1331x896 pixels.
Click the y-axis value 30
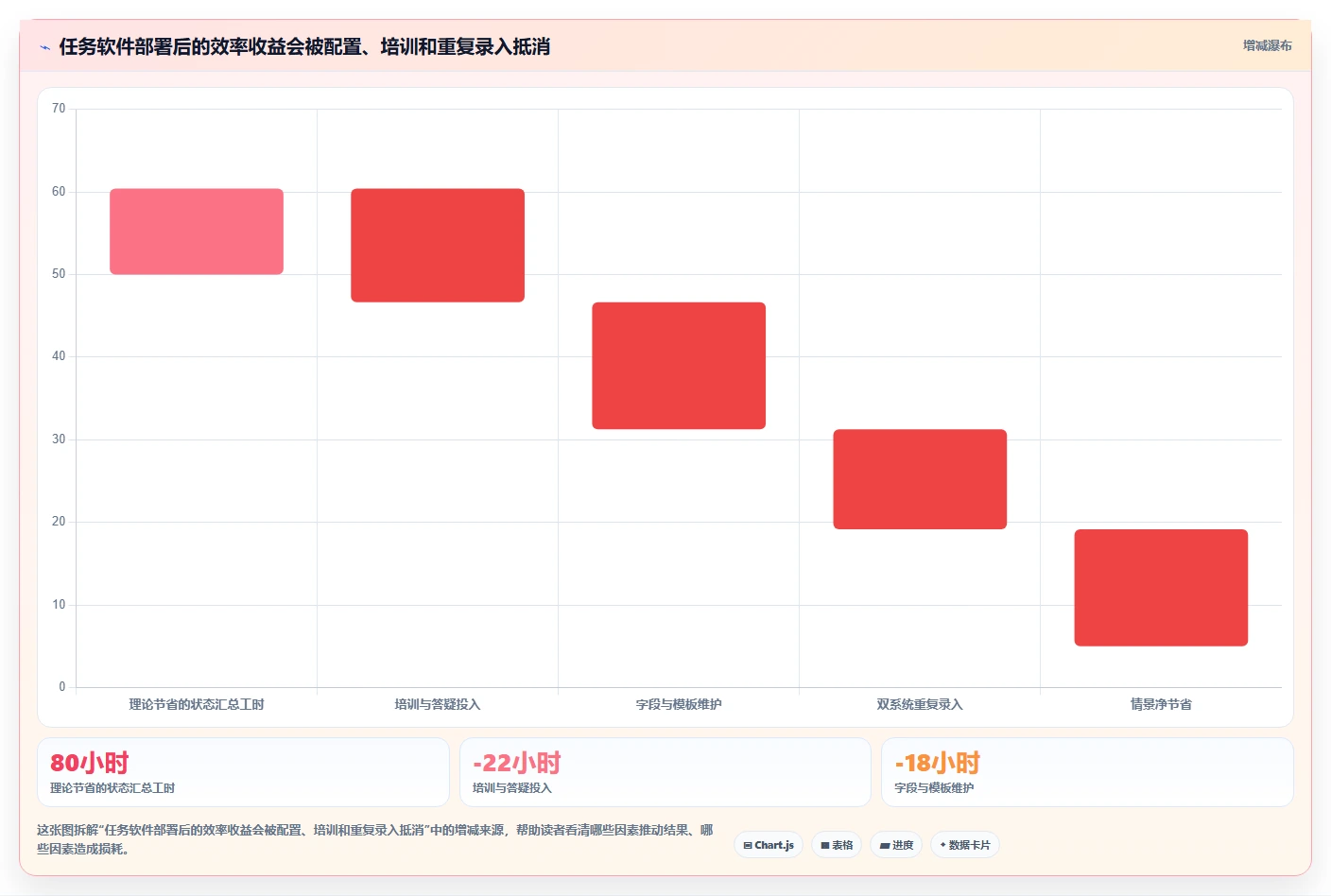point(59,439)
